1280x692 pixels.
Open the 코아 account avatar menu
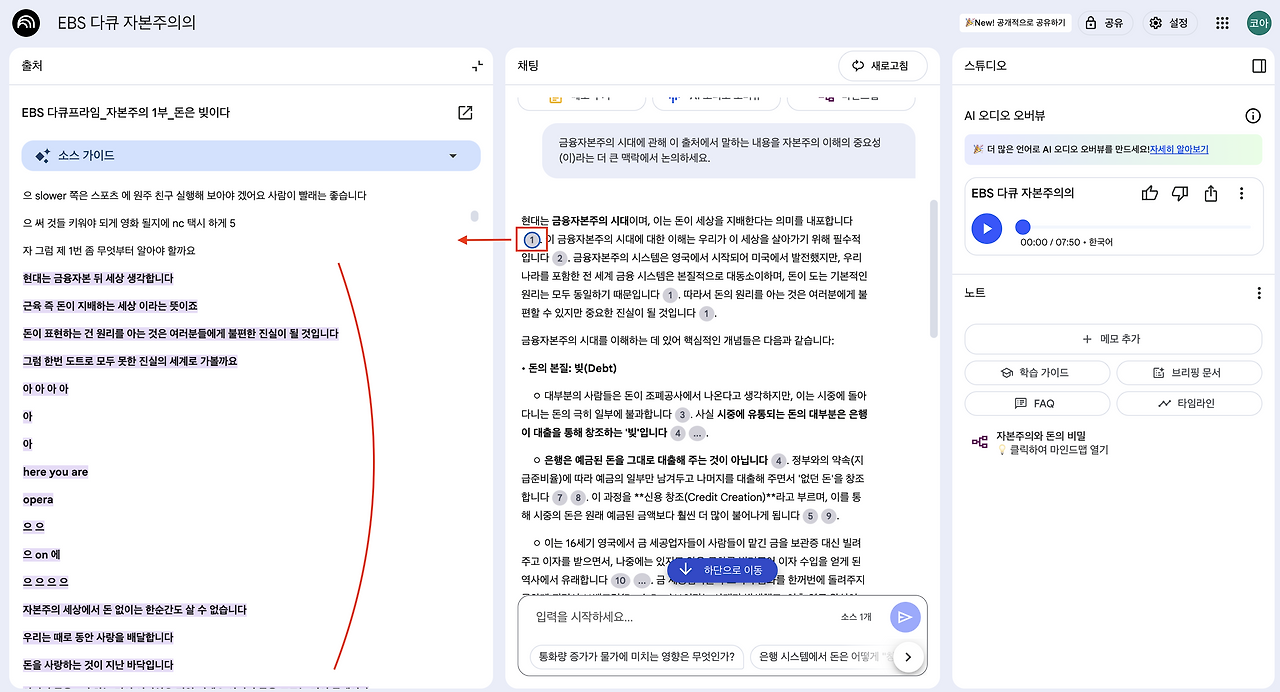(x=1258, y=21)
